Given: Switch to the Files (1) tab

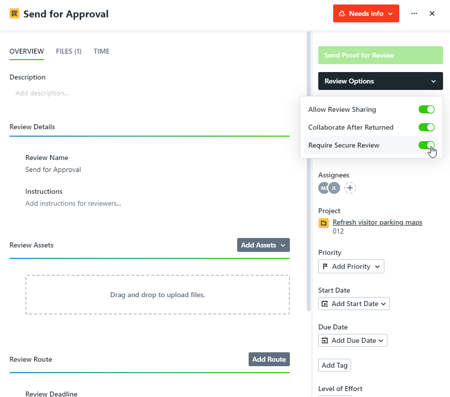Looking at the screenshot, I should click(69, 51).
